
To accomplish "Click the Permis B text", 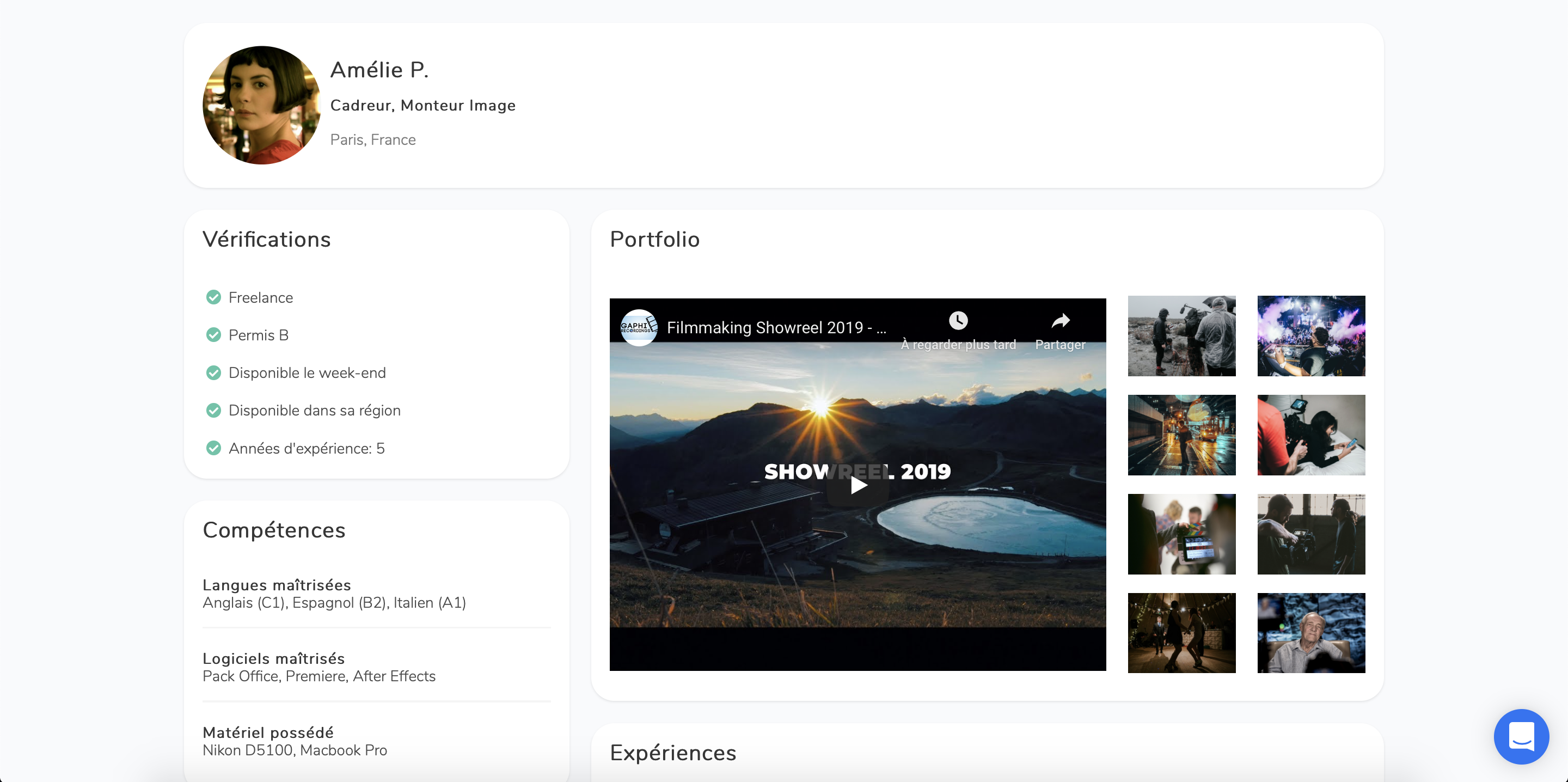I will tap(259, 335).
